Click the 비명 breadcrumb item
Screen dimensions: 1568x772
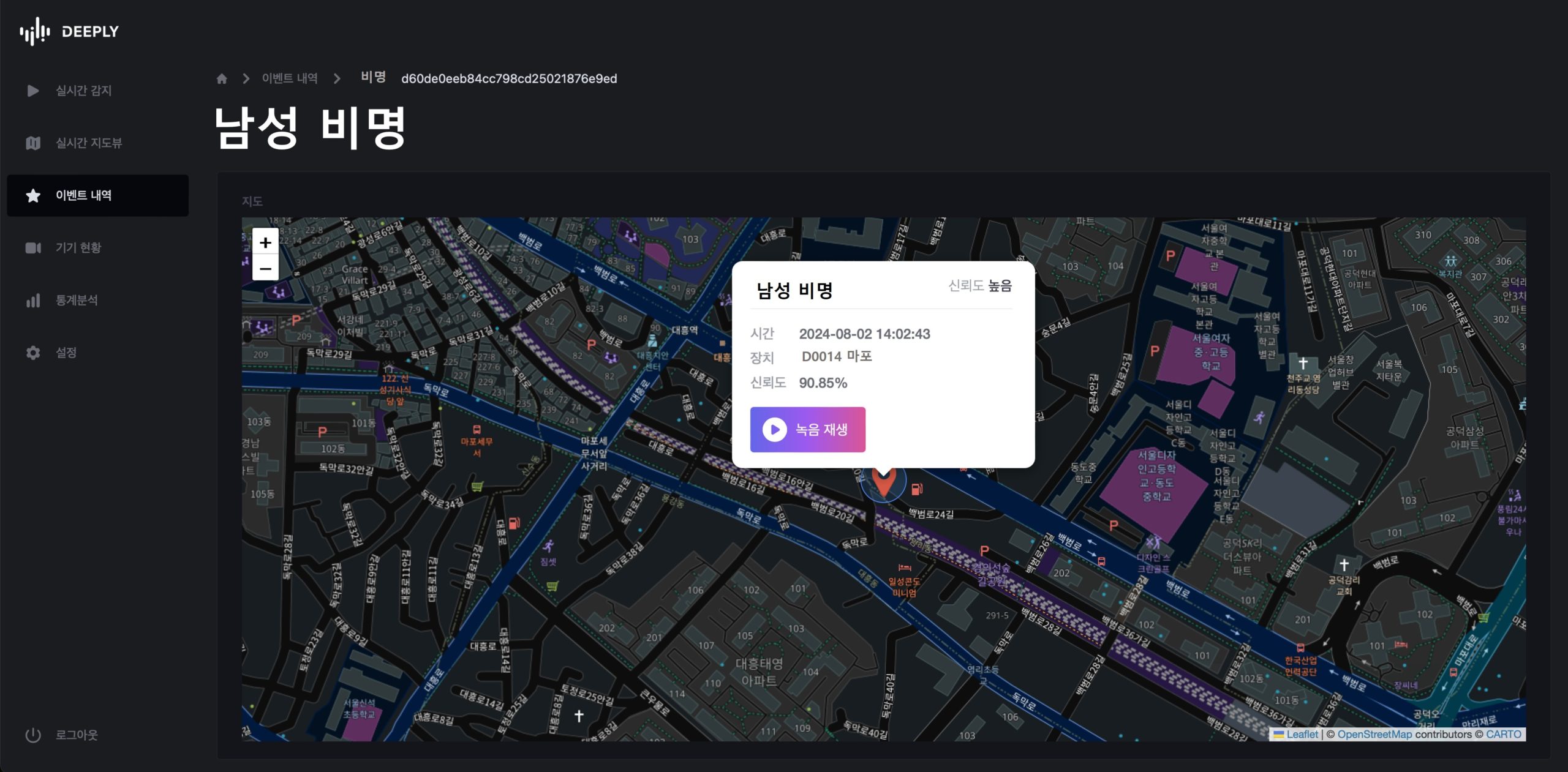(x=373, y=77)
